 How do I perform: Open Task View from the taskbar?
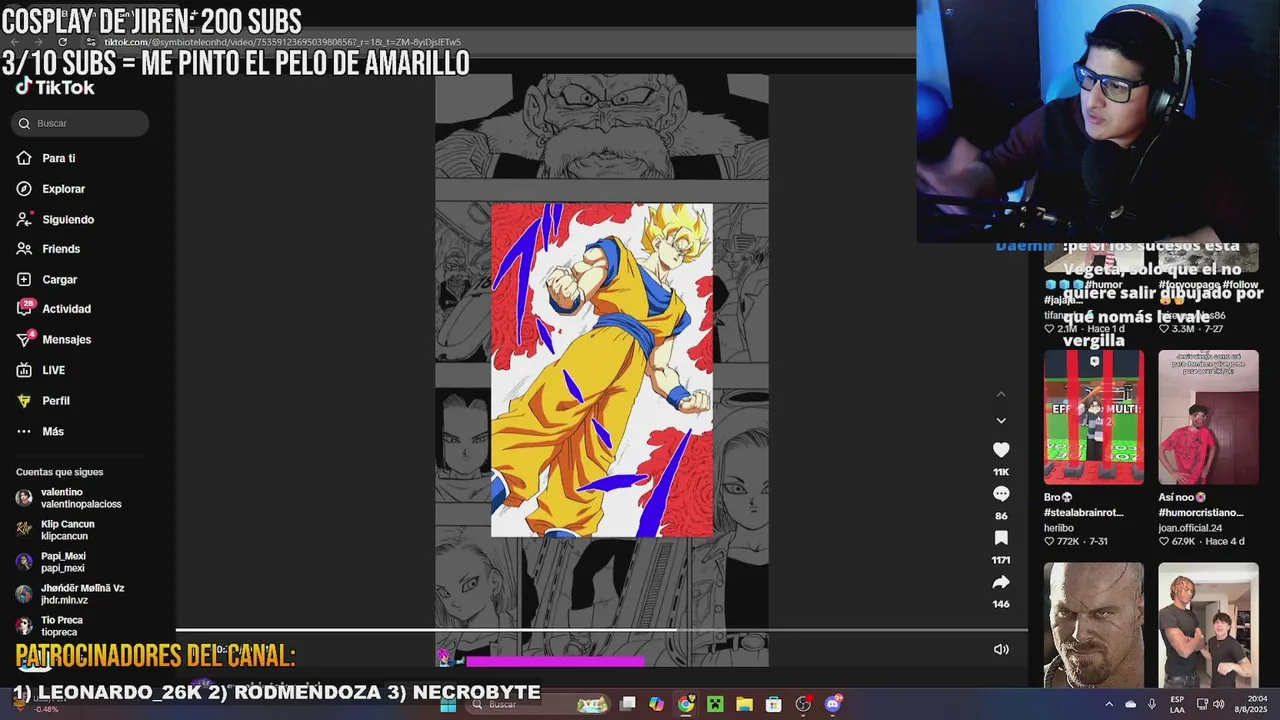click(x=628, y=704)
